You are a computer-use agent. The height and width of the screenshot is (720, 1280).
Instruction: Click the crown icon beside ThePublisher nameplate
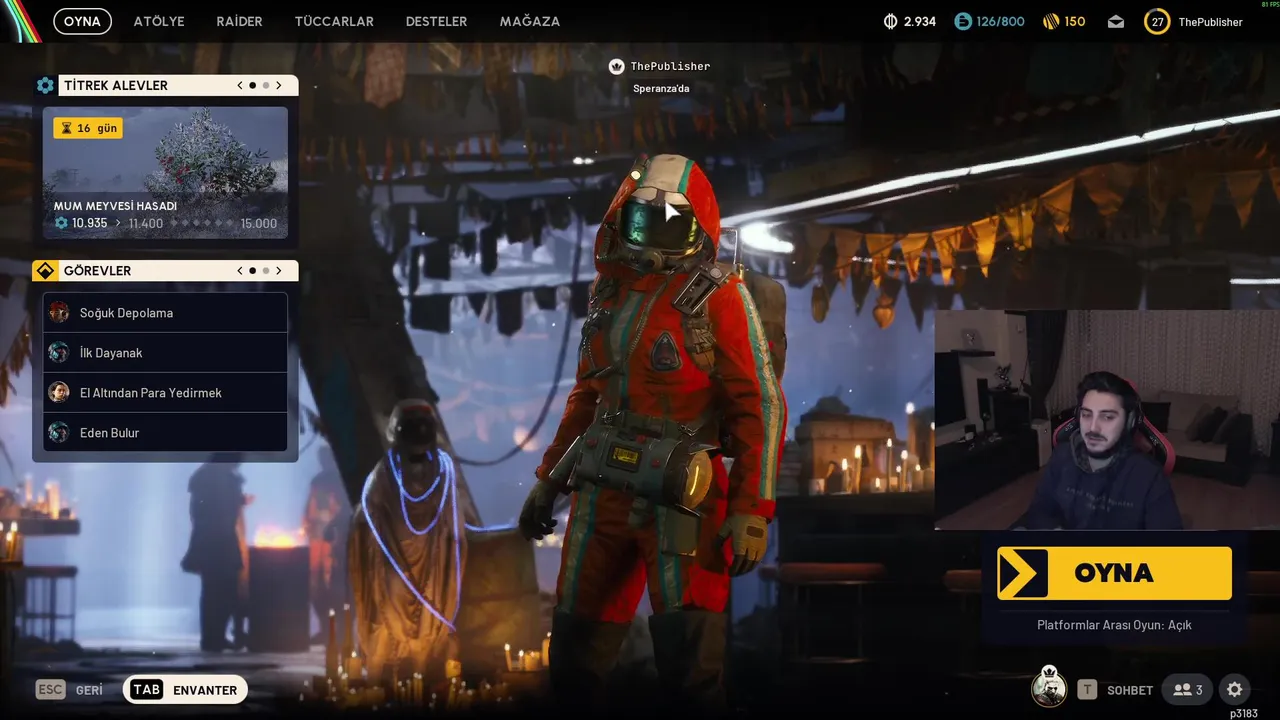(617, 66)
